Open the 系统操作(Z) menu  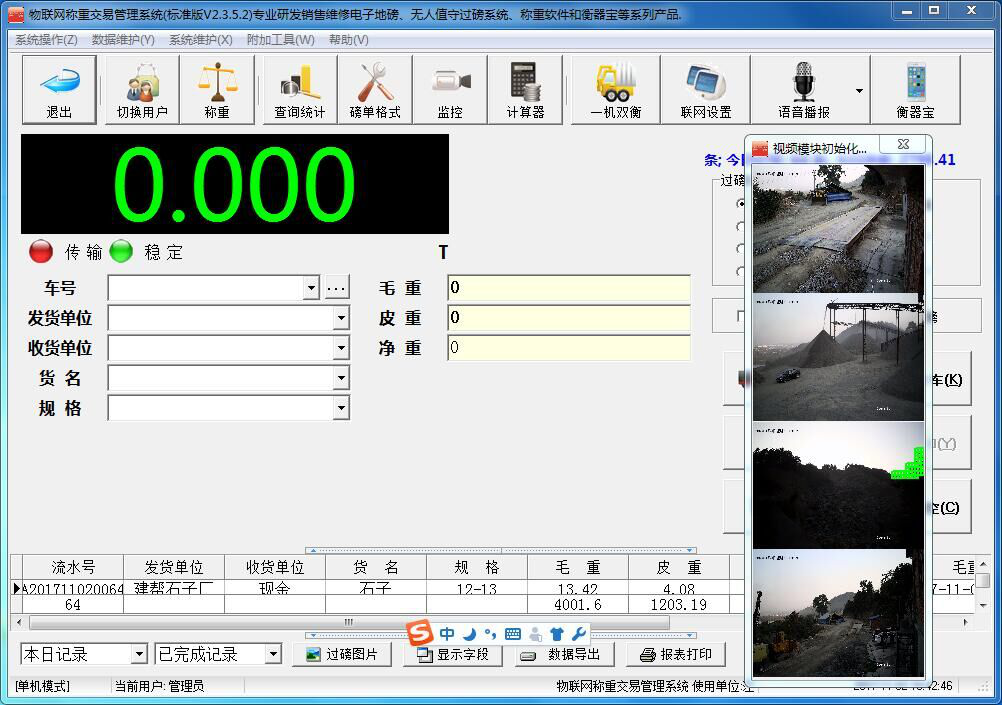[46, 40]
